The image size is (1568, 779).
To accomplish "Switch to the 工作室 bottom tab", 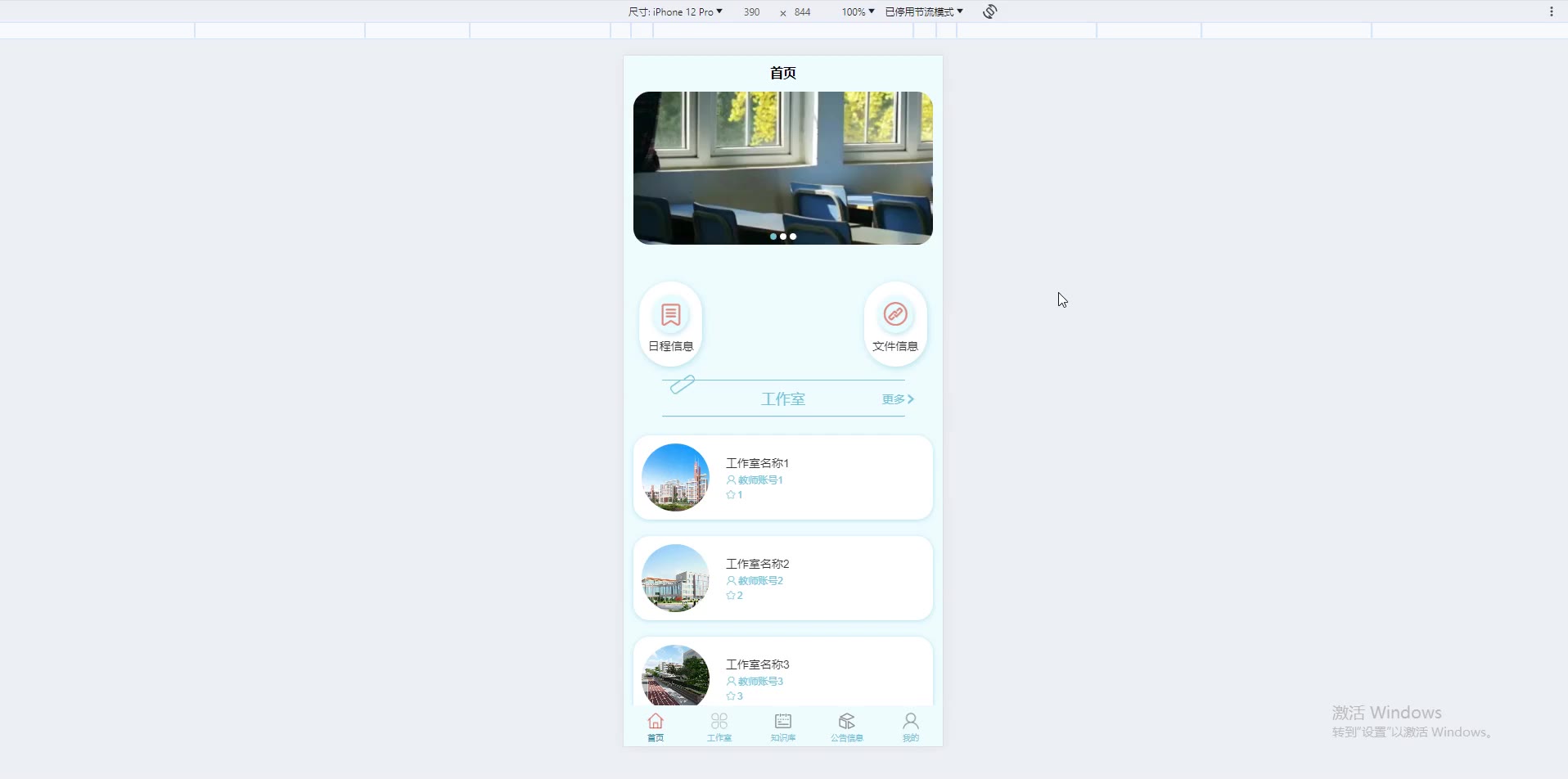I will coord(719,727).
